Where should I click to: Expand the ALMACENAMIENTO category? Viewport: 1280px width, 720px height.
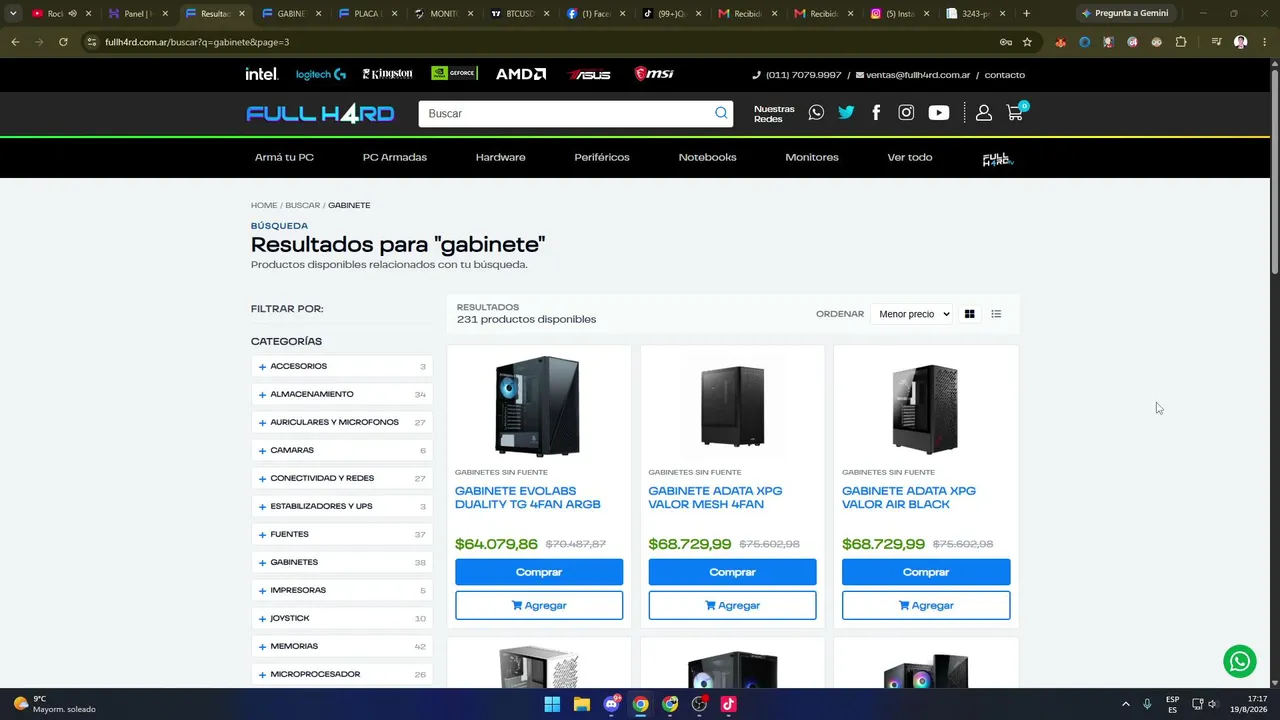coord(342,394)
